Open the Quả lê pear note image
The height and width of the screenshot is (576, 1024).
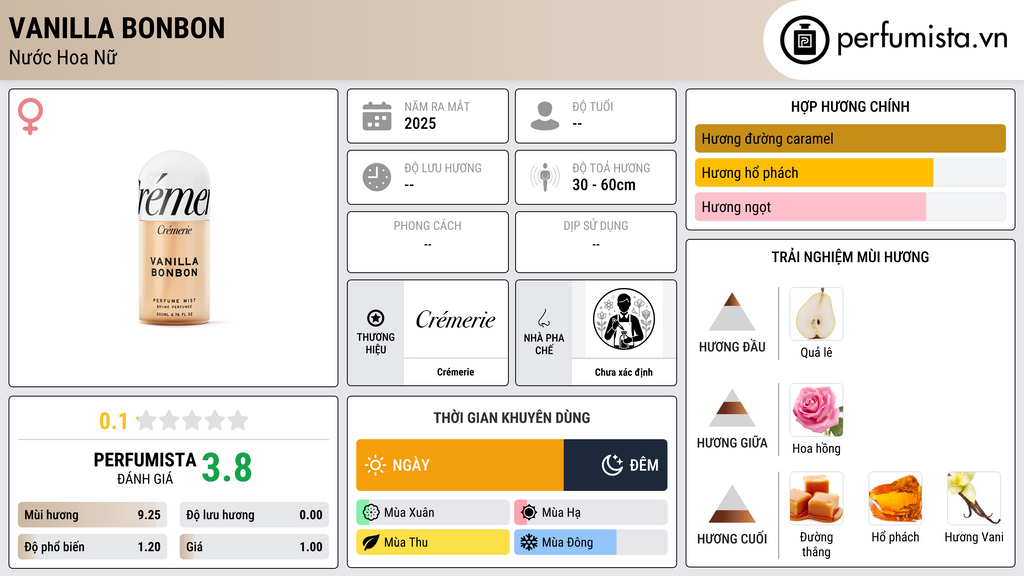point(816,314)
